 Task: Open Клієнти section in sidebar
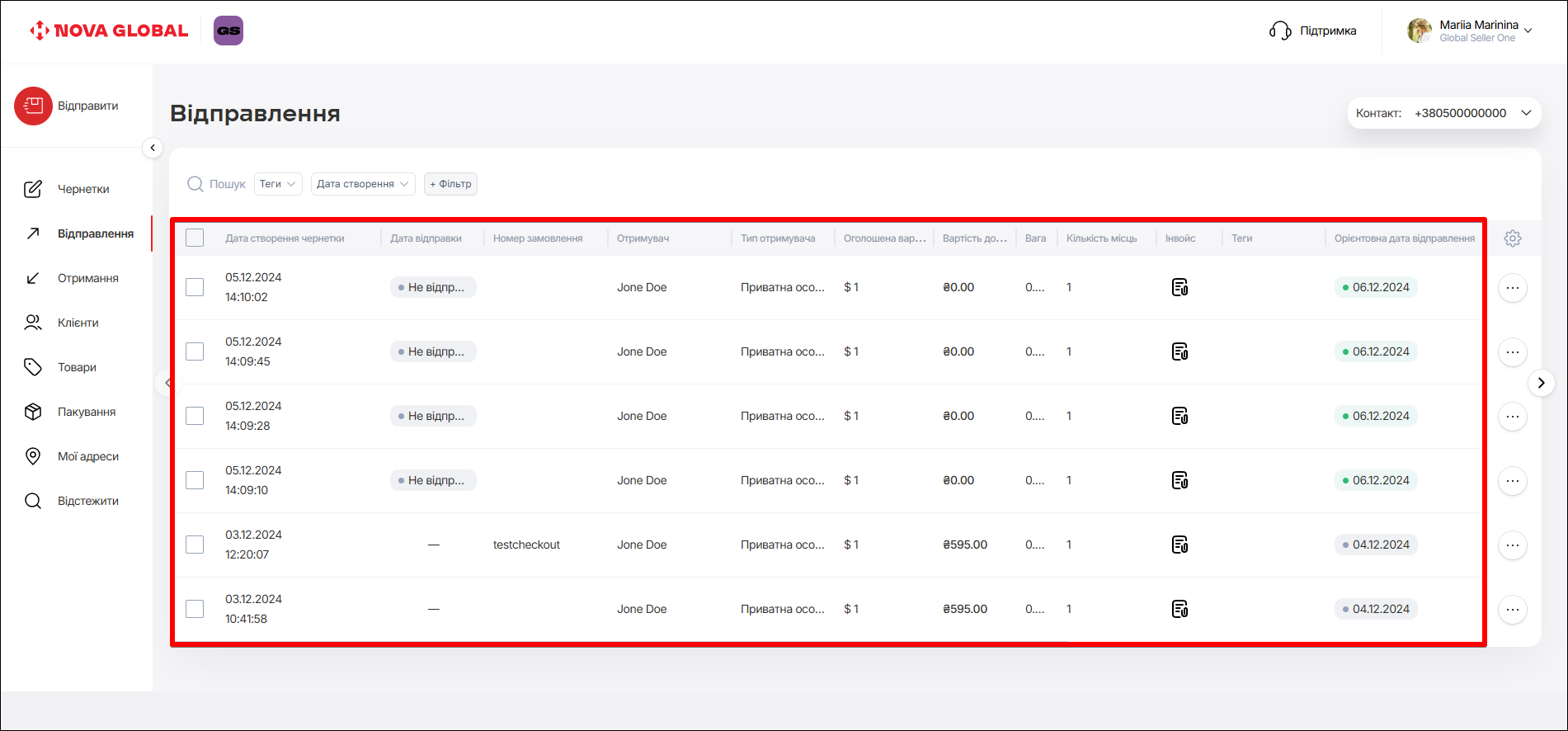pyautogui.click(x=78, y=323)
